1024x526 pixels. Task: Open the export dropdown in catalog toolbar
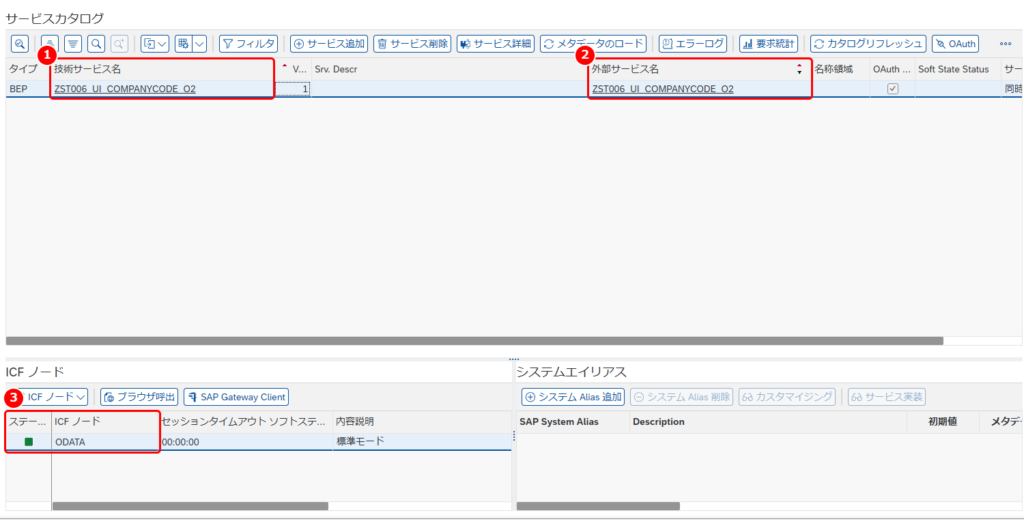pos(155,44)
